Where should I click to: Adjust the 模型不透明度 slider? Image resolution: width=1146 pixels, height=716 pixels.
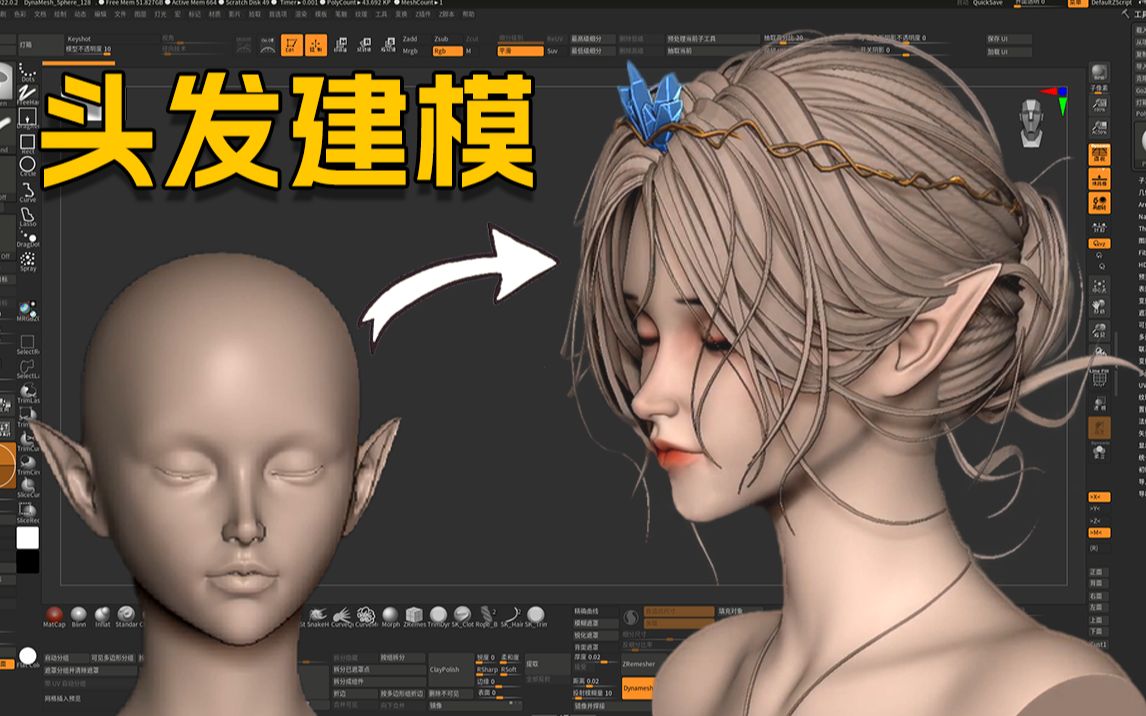point(88,50)
